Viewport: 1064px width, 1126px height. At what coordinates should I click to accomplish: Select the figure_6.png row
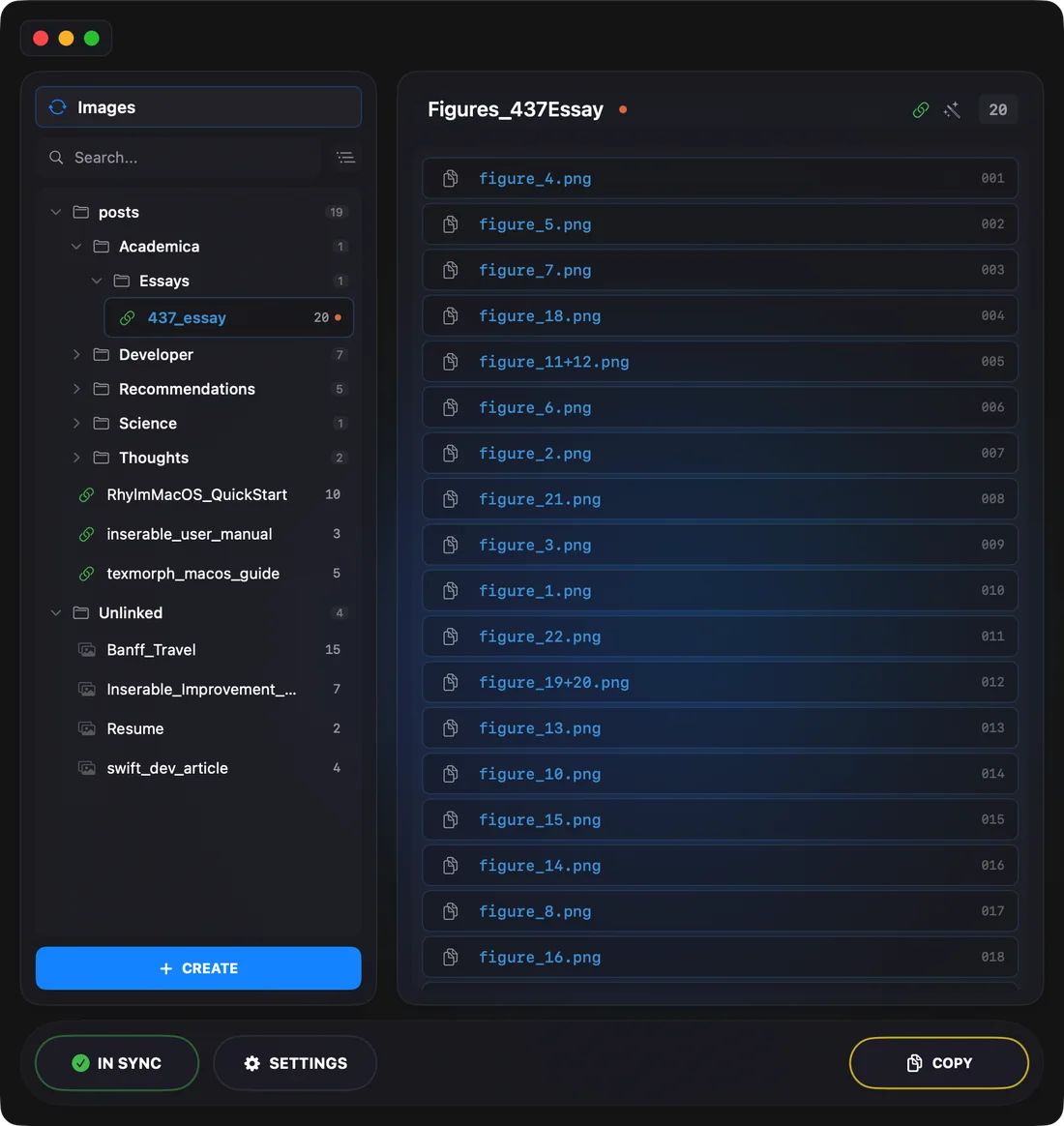[x=720, y=408]
